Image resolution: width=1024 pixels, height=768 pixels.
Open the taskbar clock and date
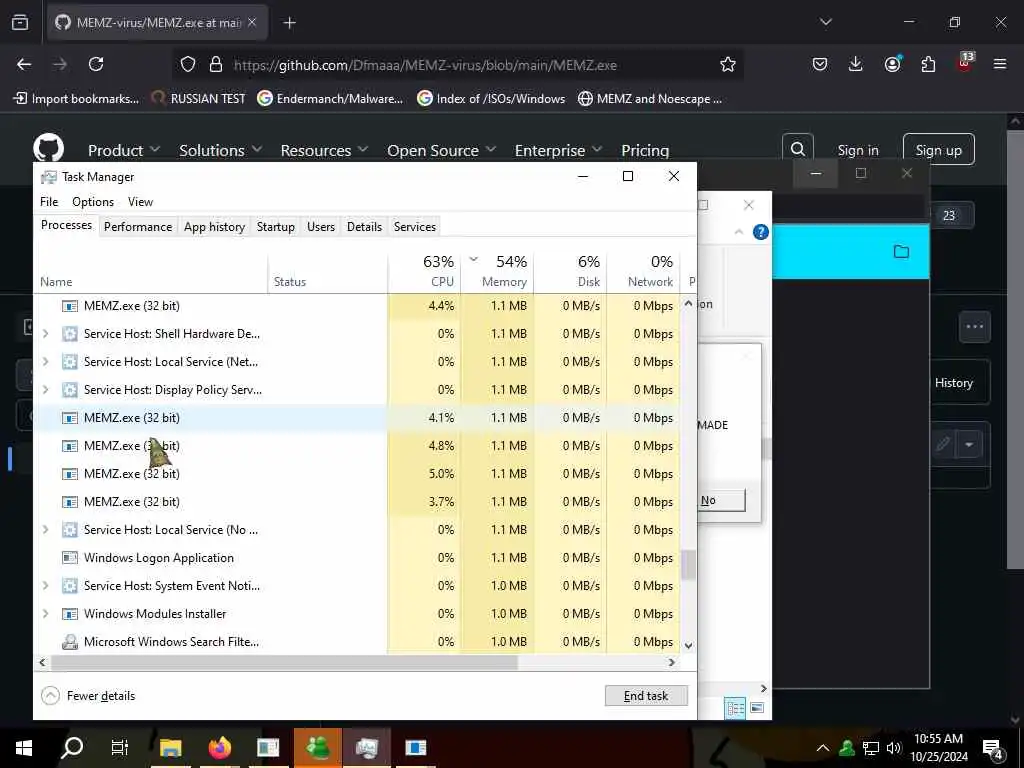(x=938, y=748)
